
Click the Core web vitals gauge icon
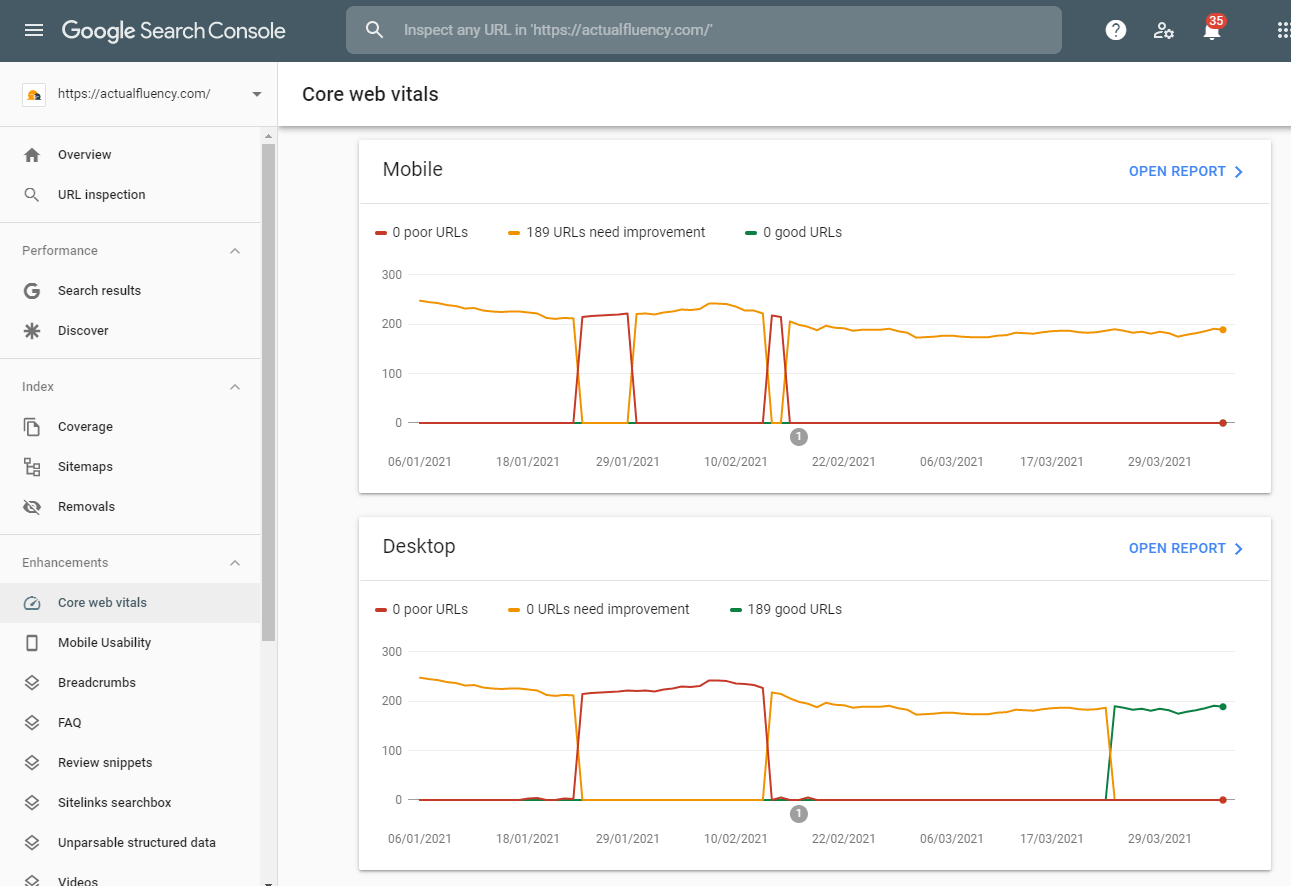pos(32,603)
